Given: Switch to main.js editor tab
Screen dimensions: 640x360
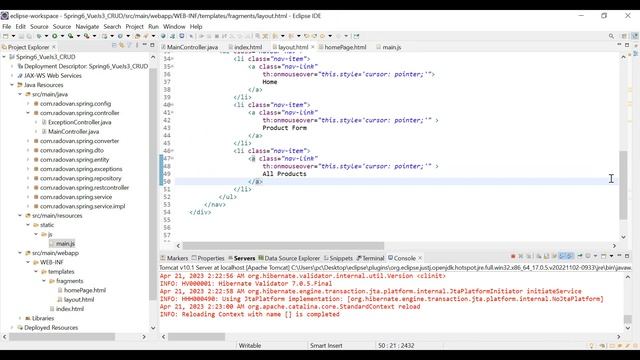Looking at the screenshot, I should [389, 47].
